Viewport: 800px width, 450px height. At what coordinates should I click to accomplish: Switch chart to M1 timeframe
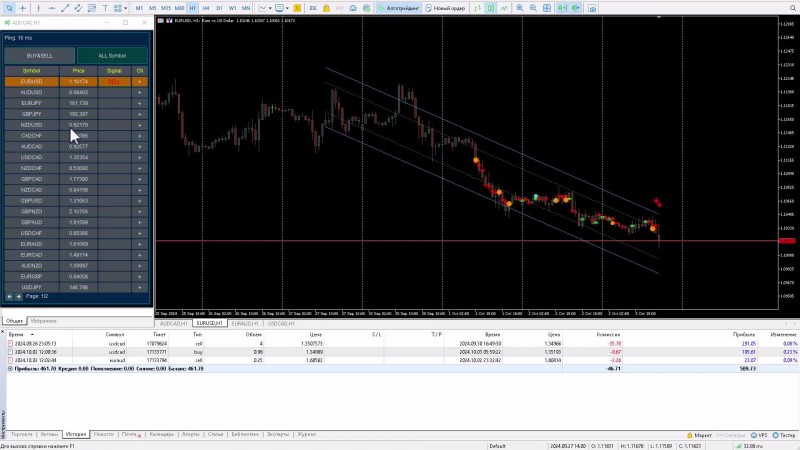(x=139, y=8)
